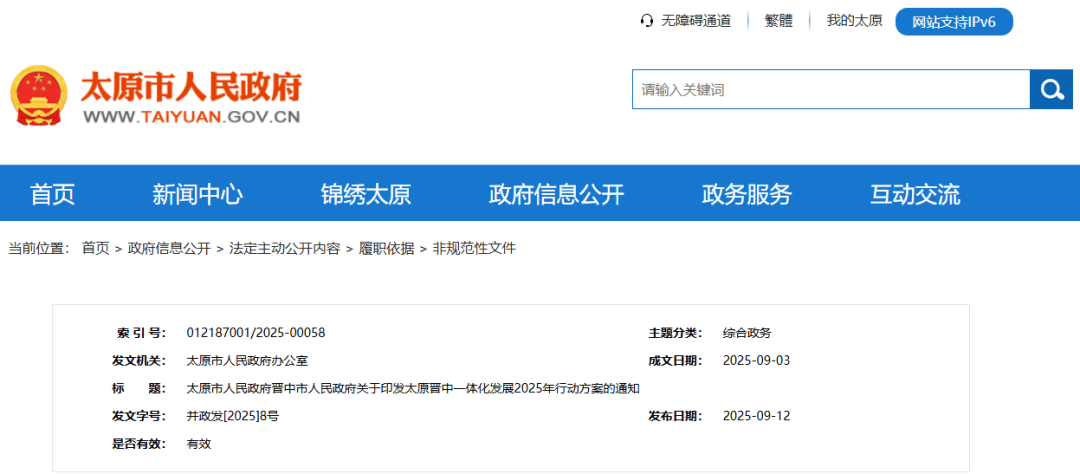
Task: Open 我的太原 account link
Action: [x=854, y=21]
